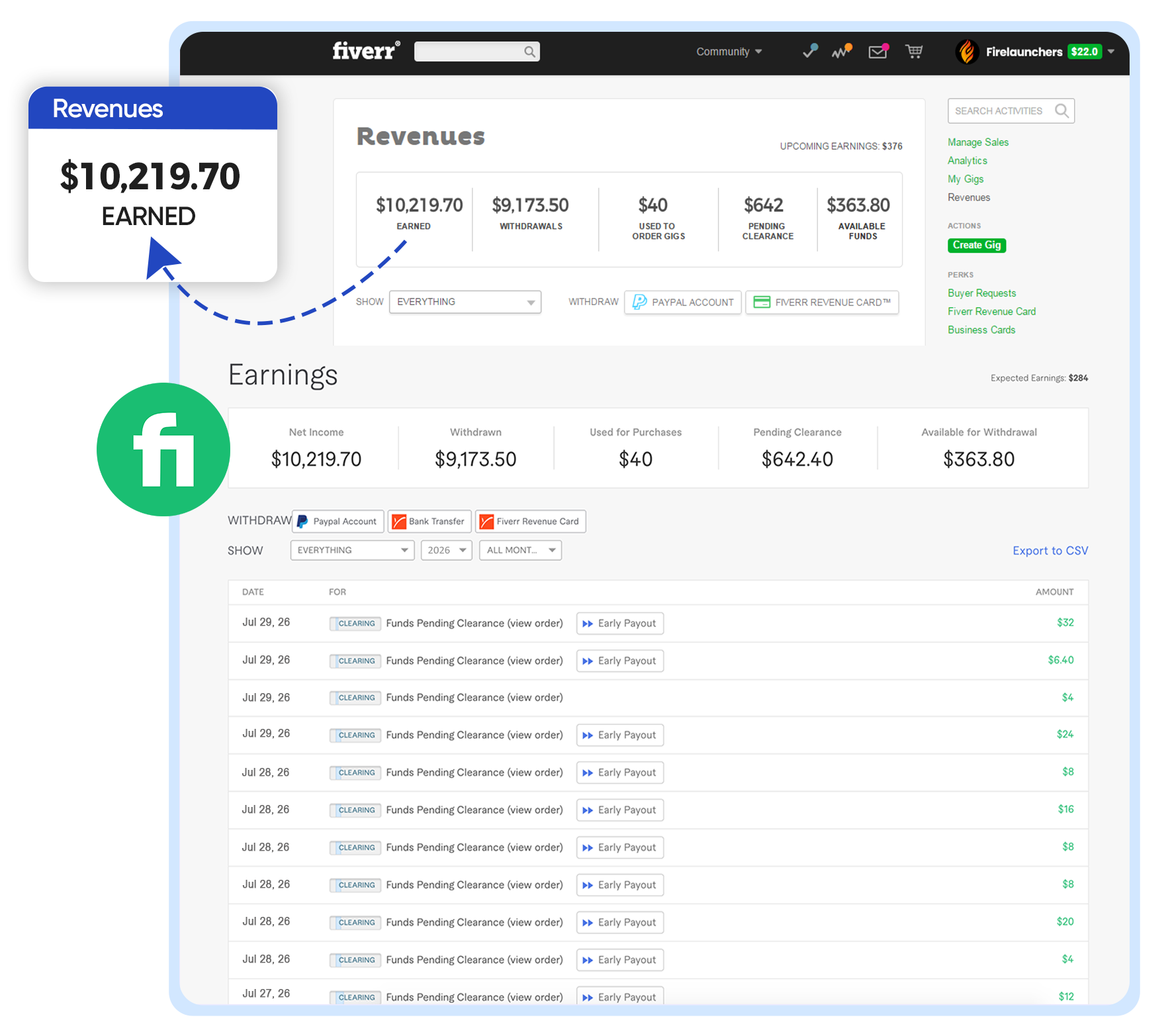Open the analytics graph icon in the header
Image resolution: width=1166 pixels, height=1036 pixels.
pyautogui.click(x=842, y=51)
